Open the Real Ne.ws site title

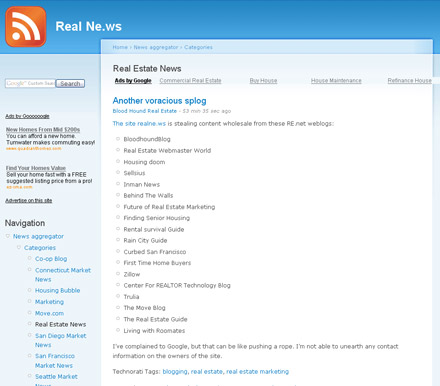(88, 27)
